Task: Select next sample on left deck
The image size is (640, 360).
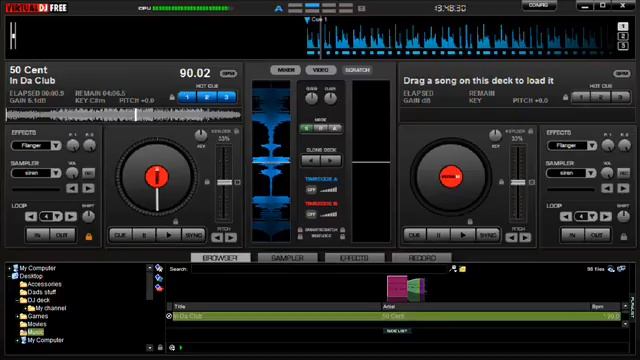Action: click(88, 188)
